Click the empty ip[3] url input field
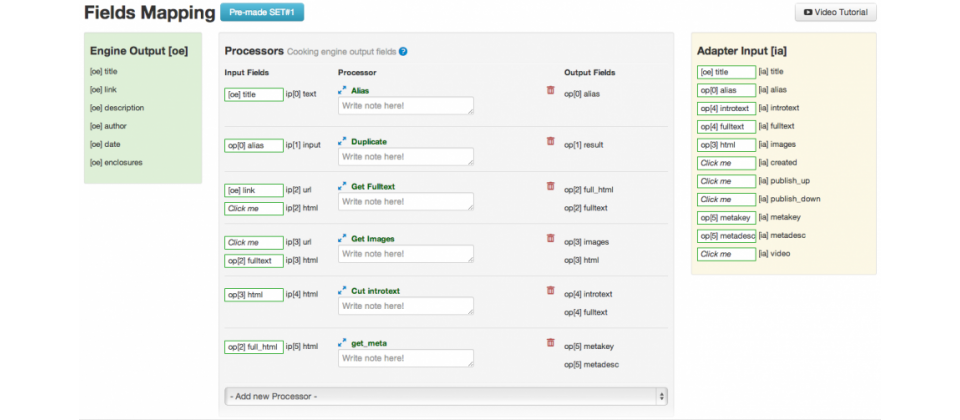 point(254,242)
